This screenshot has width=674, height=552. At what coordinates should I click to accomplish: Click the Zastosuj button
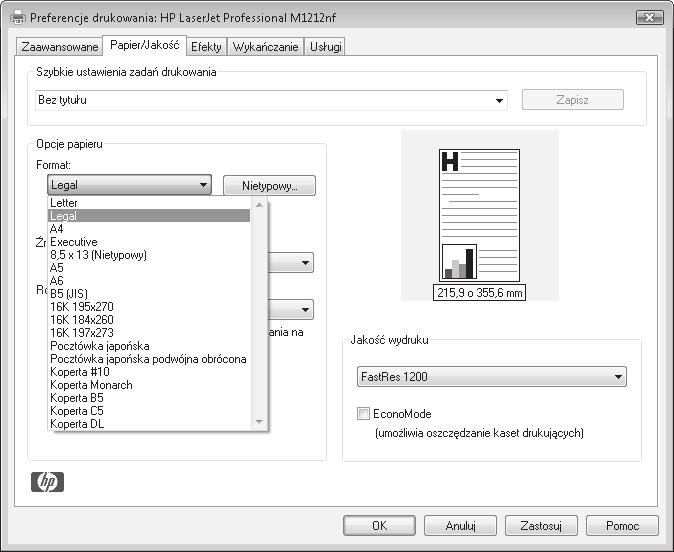[x=541, y=526]
